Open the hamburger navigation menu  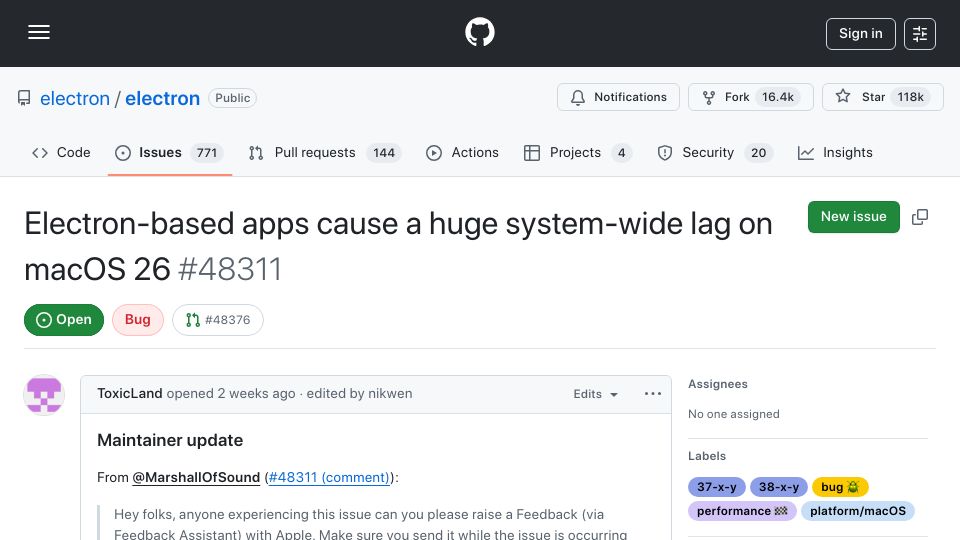pos(39,32)
